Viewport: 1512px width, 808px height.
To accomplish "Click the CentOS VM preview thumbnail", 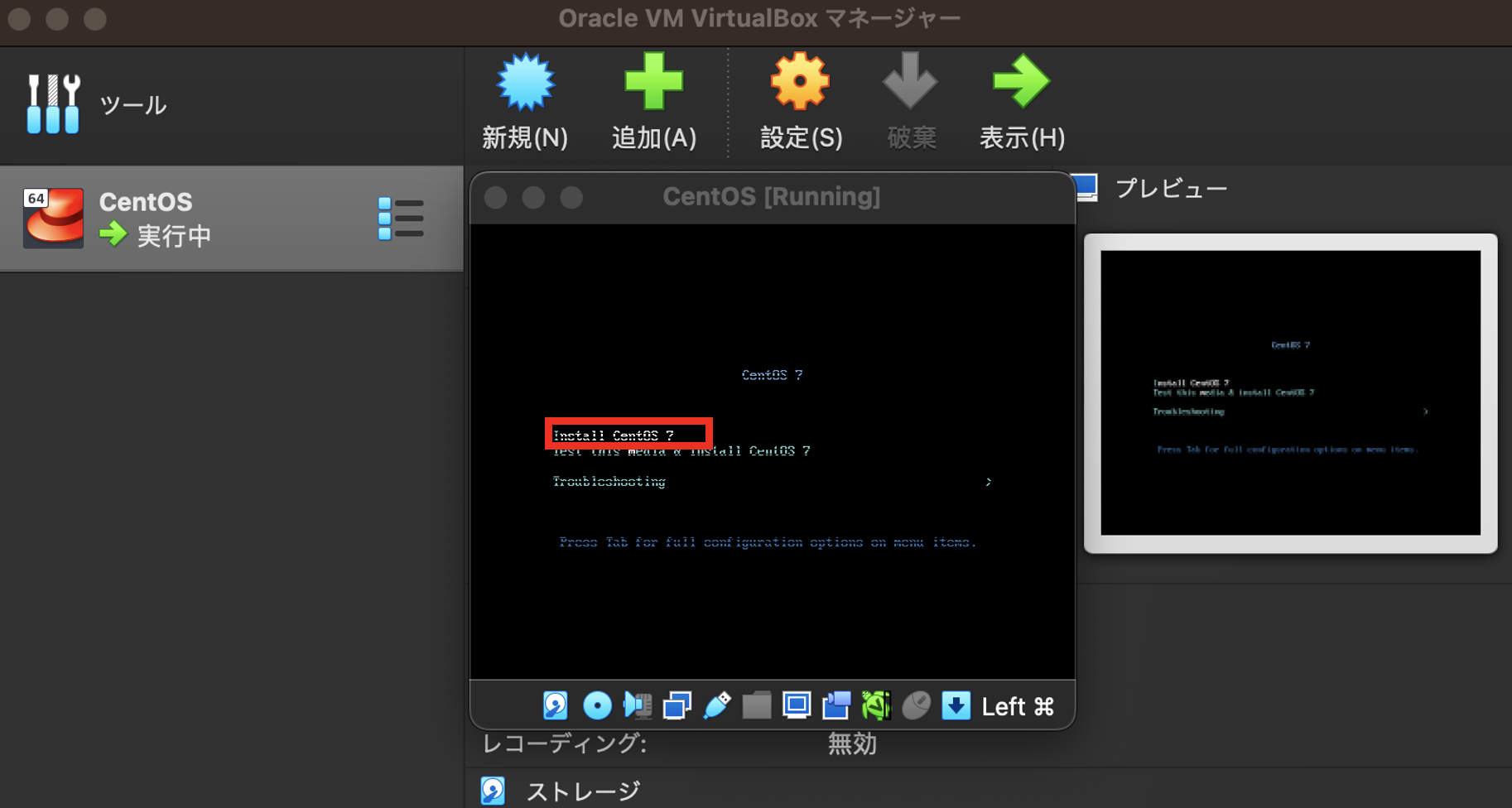I will pos(1290,393).
